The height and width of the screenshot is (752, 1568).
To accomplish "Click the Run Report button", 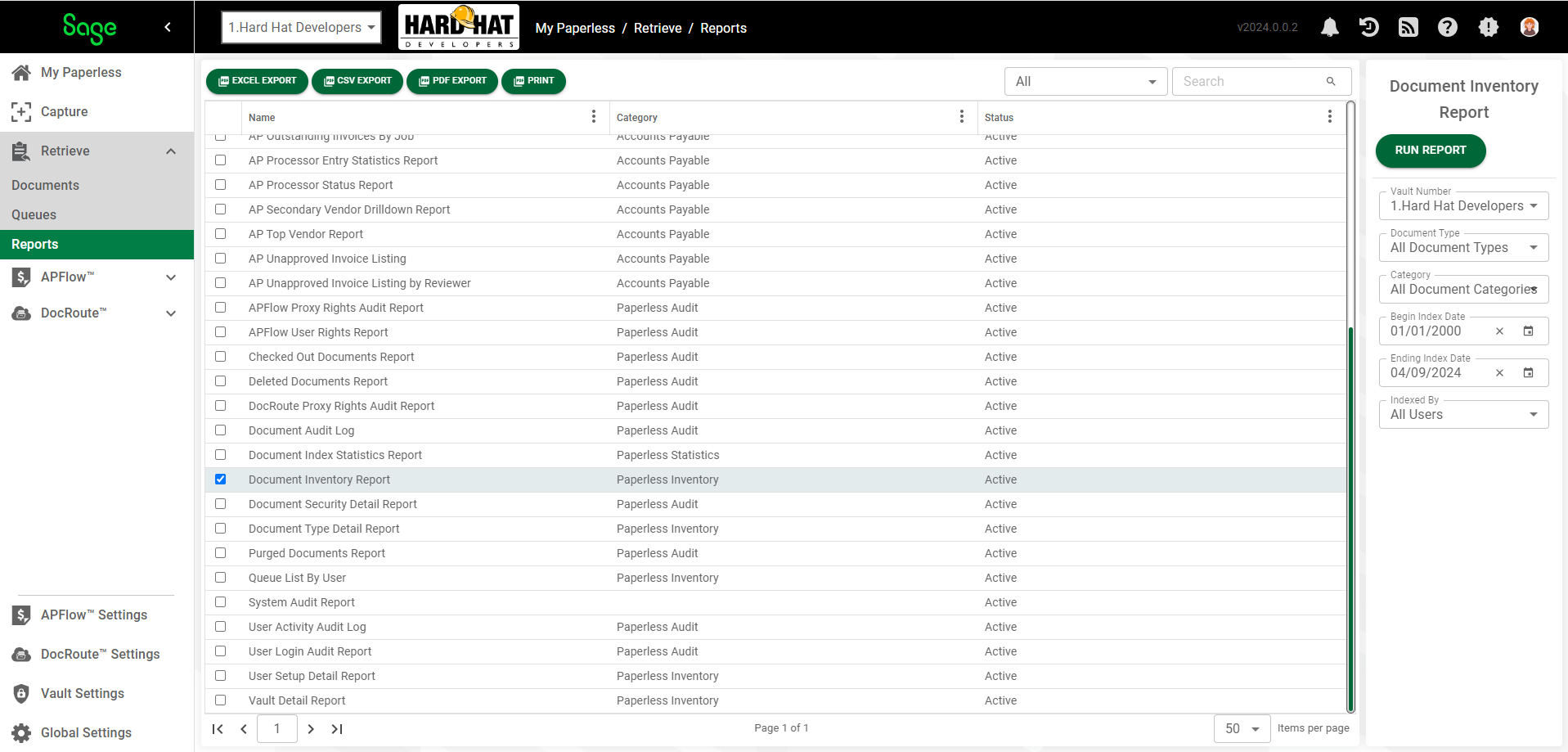I will pos(1431,151).
